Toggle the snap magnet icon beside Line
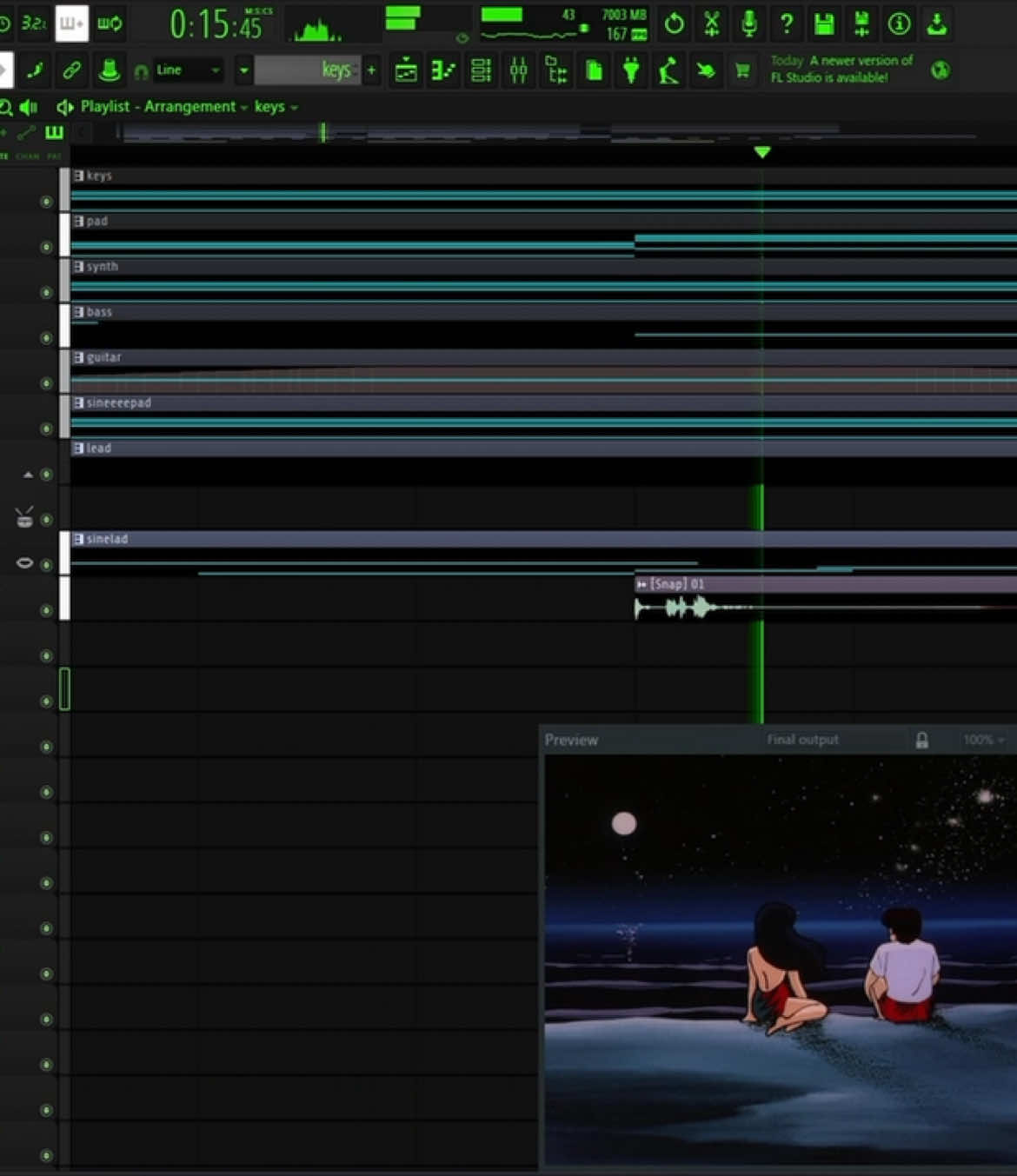The width and height of the screenshot is (1017, 1176). coord(141,71)
